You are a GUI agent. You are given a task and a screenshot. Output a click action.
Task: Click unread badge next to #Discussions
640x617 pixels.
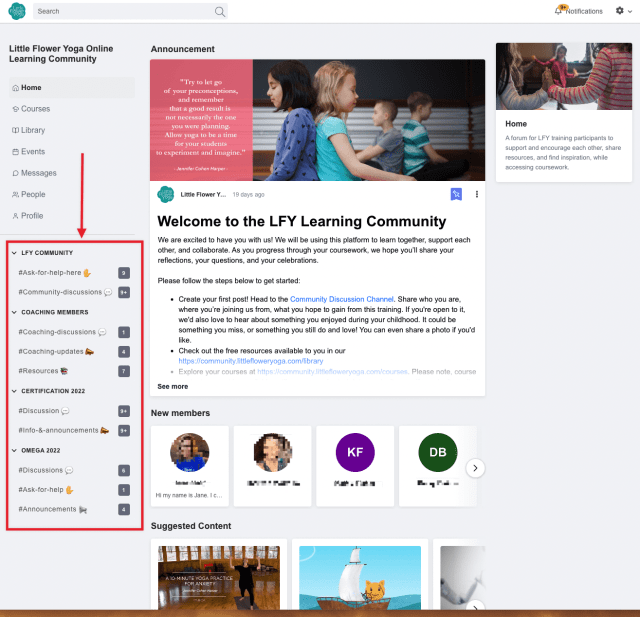[x=124, y=470]
